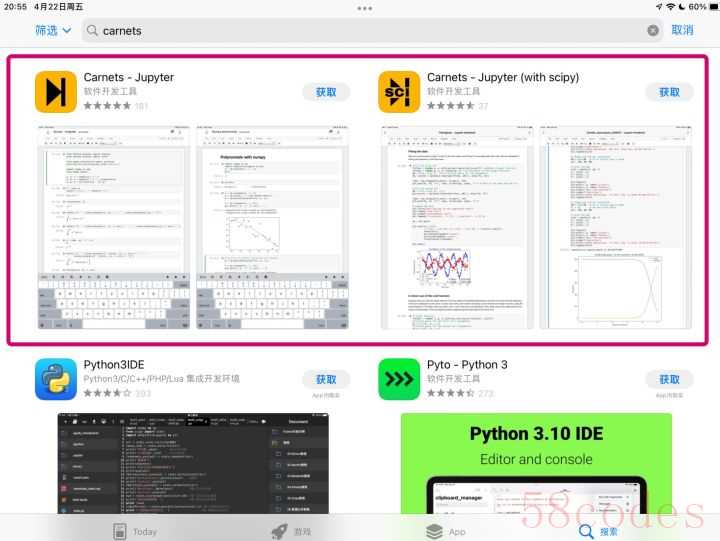Select the 搜索 search tab

click(x=598, y=531)
